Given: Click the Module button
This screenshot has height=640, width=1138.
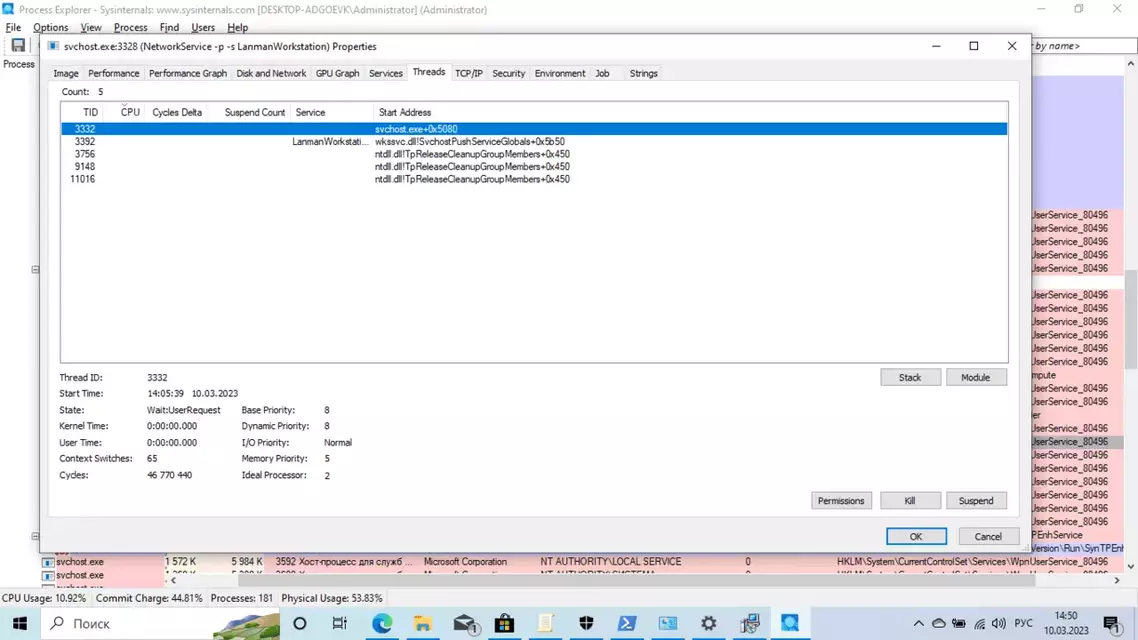Looking at the screenshot, I should [975, 377].
